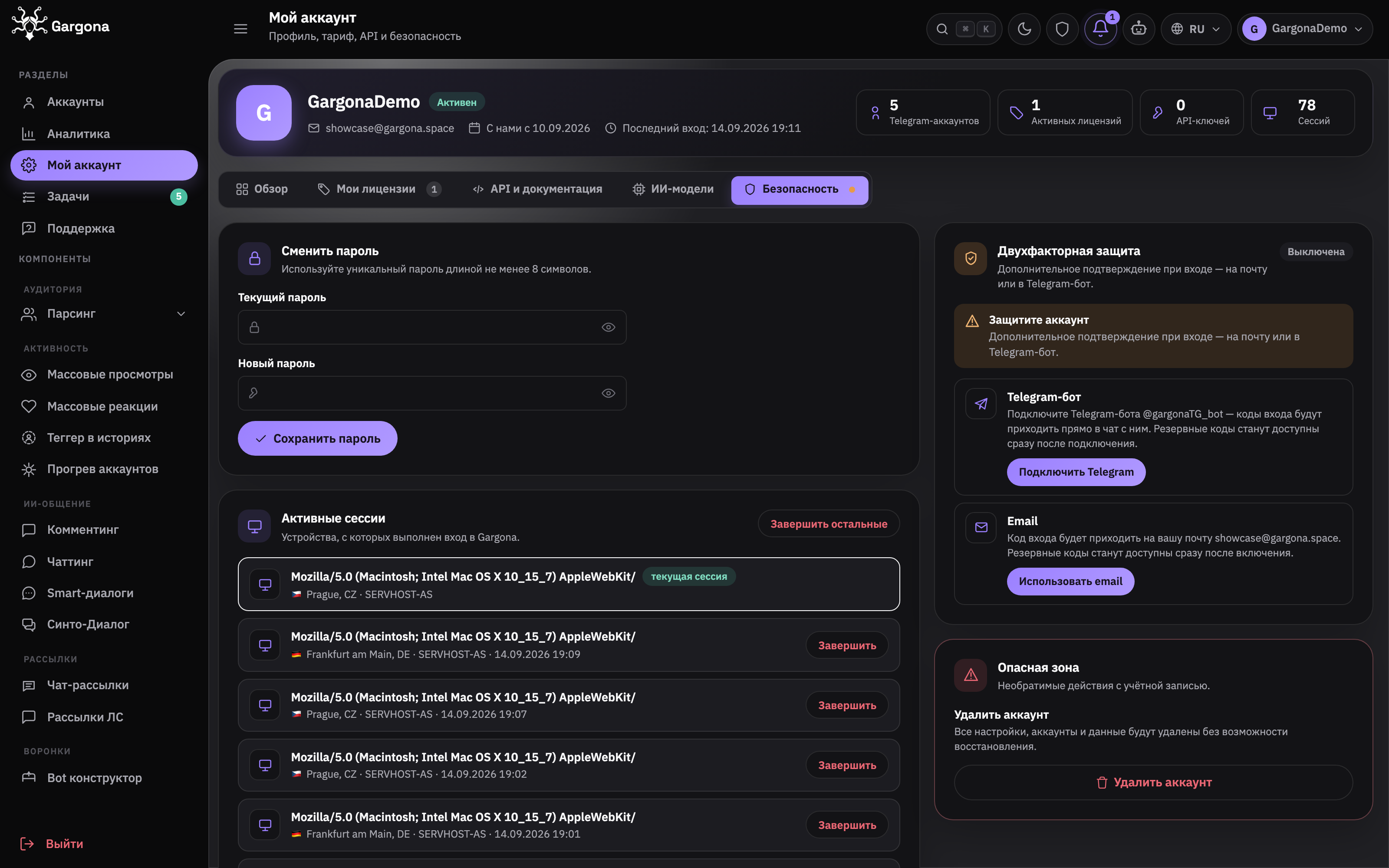Open the search bar with magnifier icon
This screenshot has height=868, width=1389.
(x=964, y=29)
